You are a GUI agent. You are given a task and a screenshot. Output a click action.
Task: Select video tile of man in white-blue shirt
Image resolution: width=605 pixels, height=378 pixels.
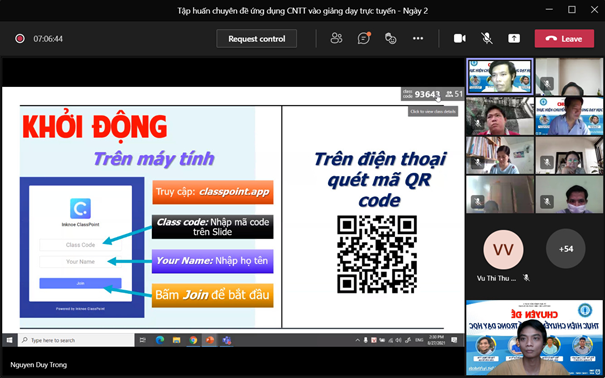click(x=569, y=116)
